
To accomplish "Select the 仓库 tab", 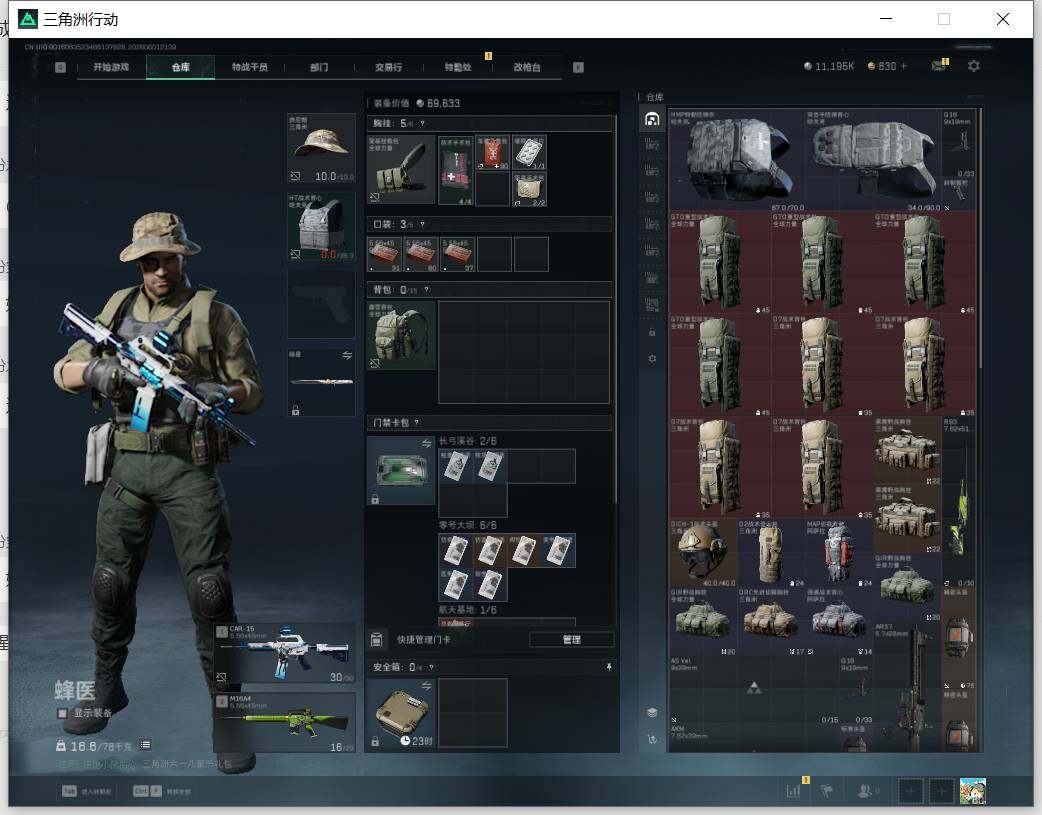I will (x=181, y=67).
